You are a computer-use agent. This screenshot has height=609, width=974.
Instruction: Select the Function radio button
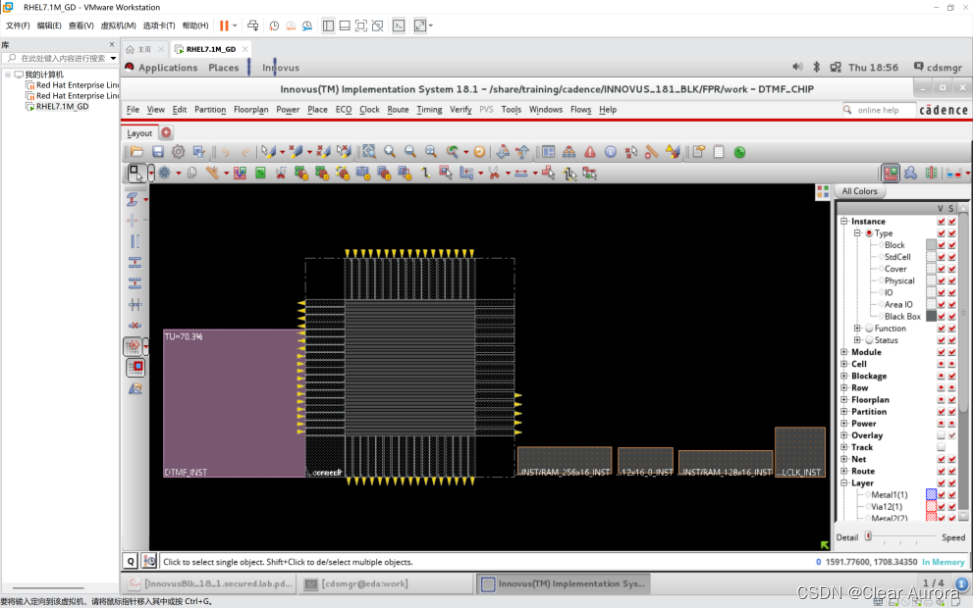pyautogui.click(x=869, y=328)
